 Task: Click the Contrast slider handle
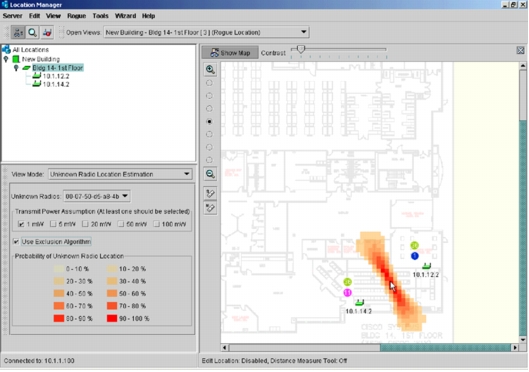coord(301,50)
